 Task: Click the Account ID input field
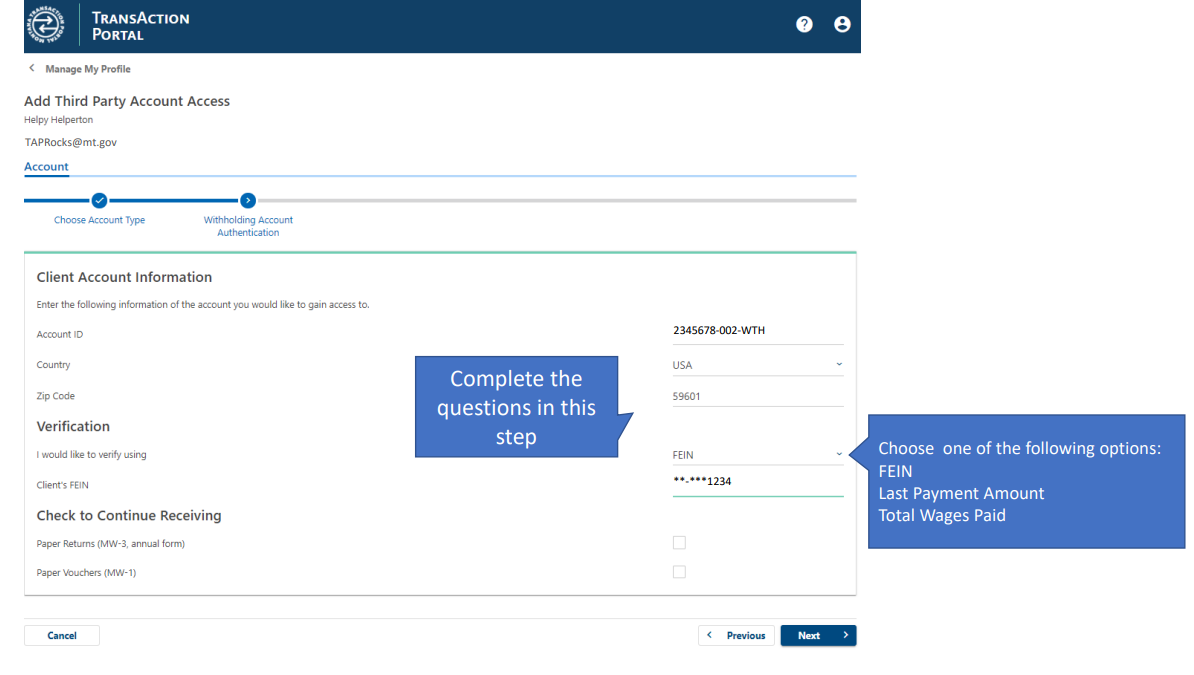(756, 331)
